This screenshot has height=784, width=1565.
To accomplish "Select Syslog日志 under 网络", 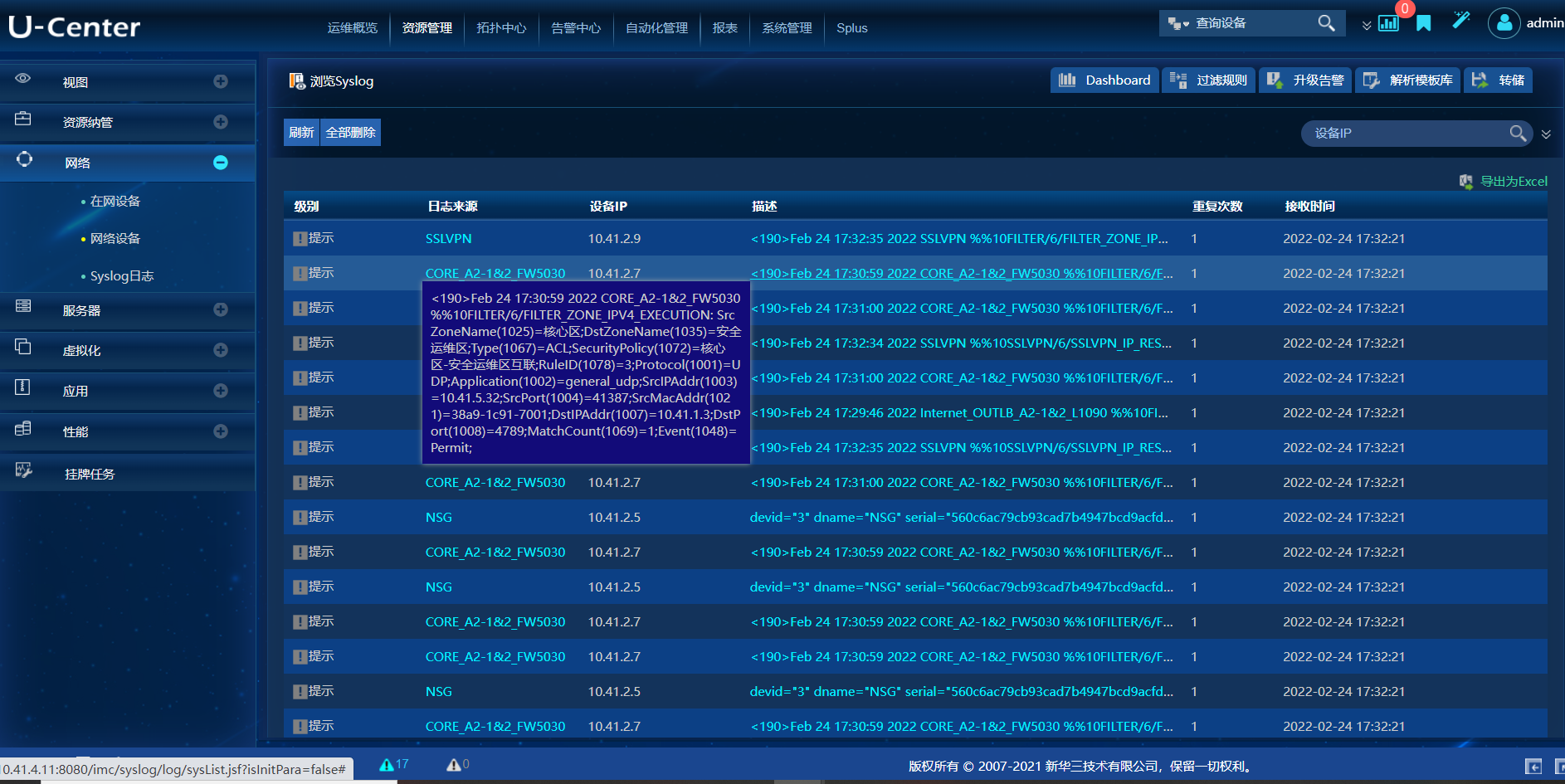I will 122,276.
